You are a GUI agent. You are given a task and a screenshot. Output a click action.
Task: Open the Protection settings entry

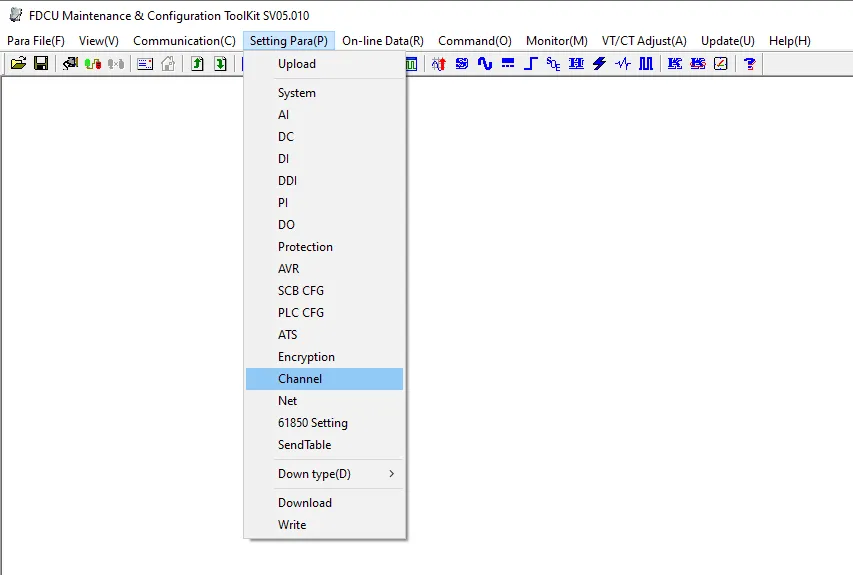tap(324, 246)
